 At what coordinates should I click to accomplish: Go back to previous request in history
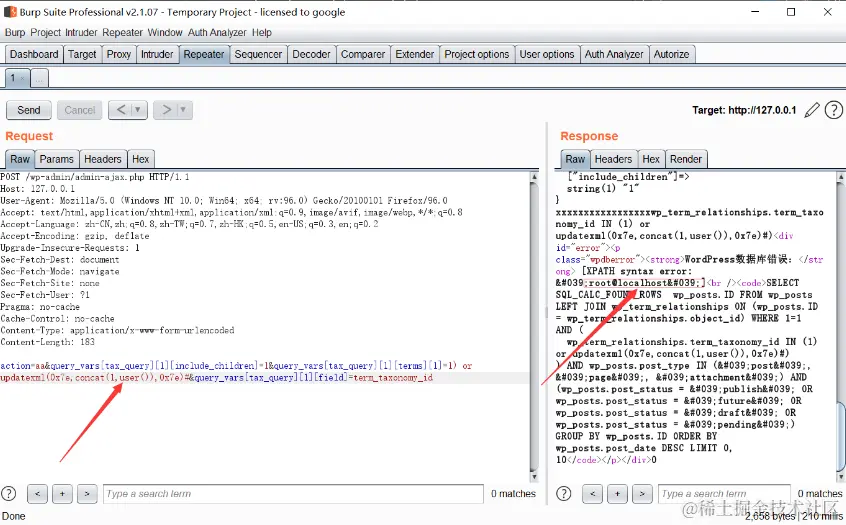(x=121, y=110)
